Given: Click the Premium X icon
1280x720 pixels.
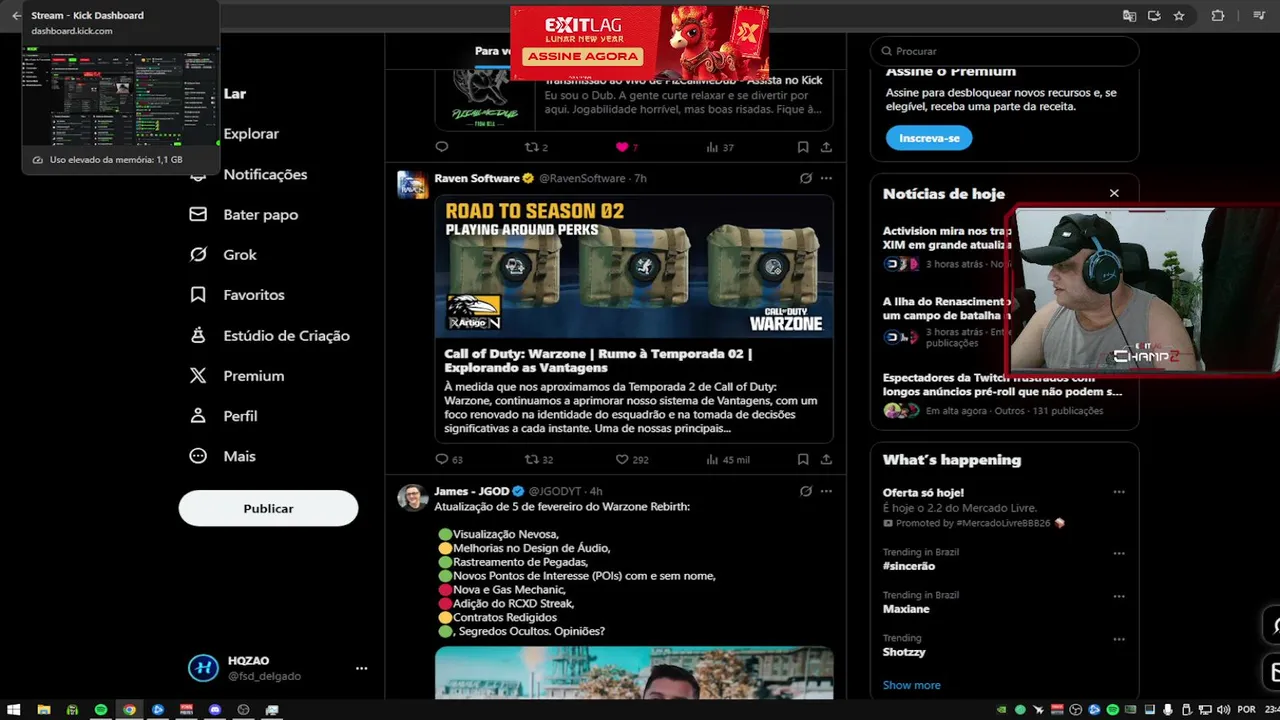Looking at the screenshot, I should (x=198, y=376).
